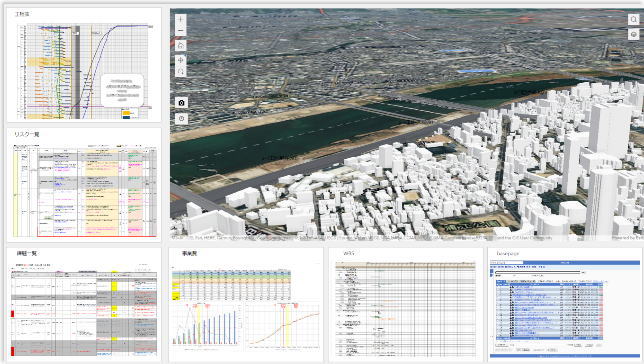This screenshot has height=364, width=644.
Task: Open the map search magnifier icon
Action: [x=634, y=19]
